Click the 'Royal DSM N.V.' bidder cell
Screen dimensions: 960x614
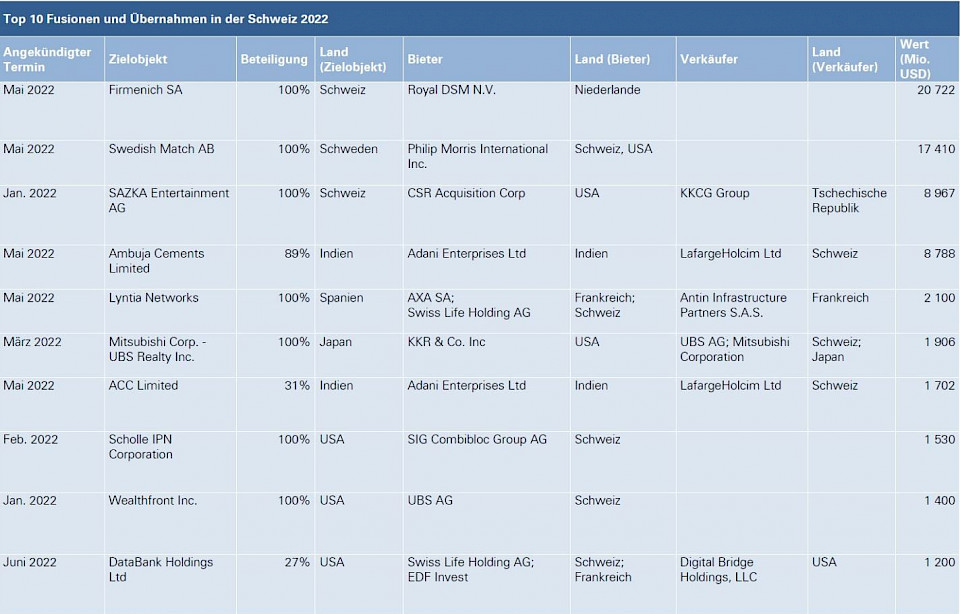[x=451, y=90]
